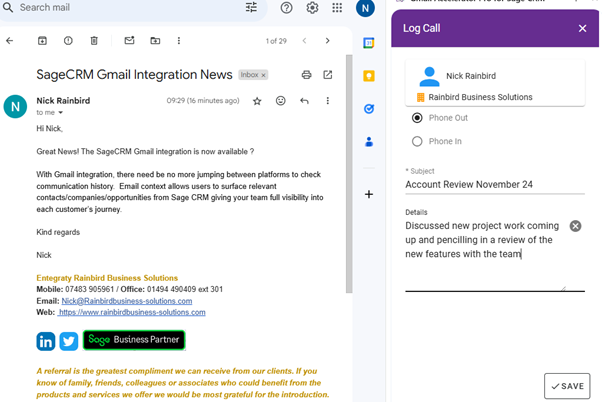
Task: Open LinkedIn icon in signature
Action: 46,341
